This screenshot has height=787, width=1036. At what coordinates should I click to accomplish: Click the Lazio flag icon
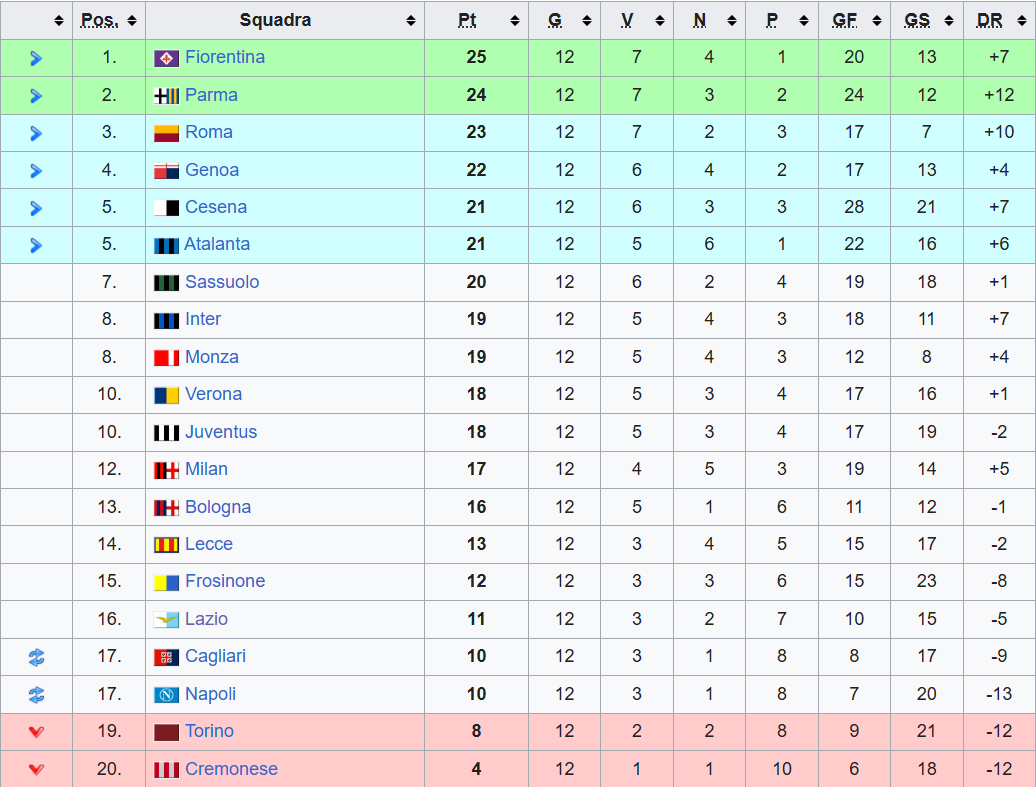coord(166,620)
